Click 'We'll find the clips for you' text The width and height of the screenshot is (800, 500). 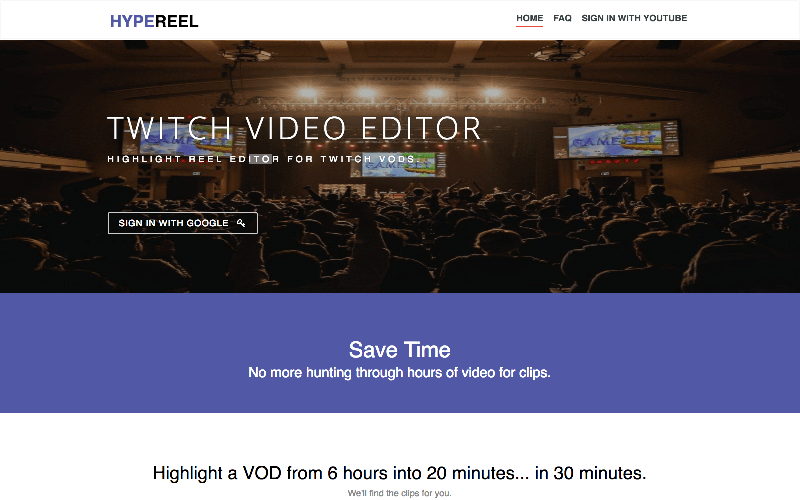click(399, 493)
